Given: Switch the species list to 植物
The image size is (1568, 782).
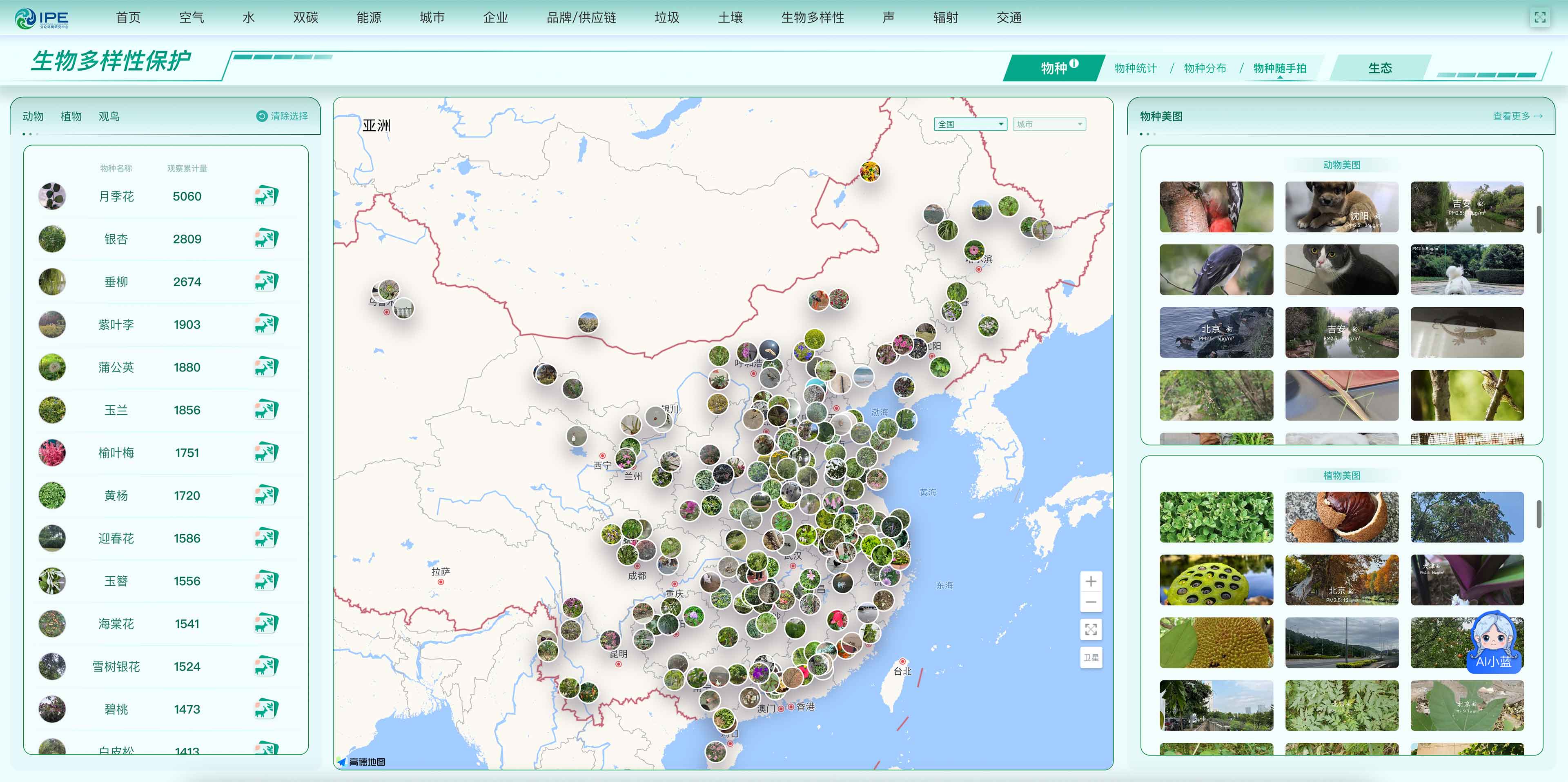Looking at the screenshot, I should click(71, 116).
